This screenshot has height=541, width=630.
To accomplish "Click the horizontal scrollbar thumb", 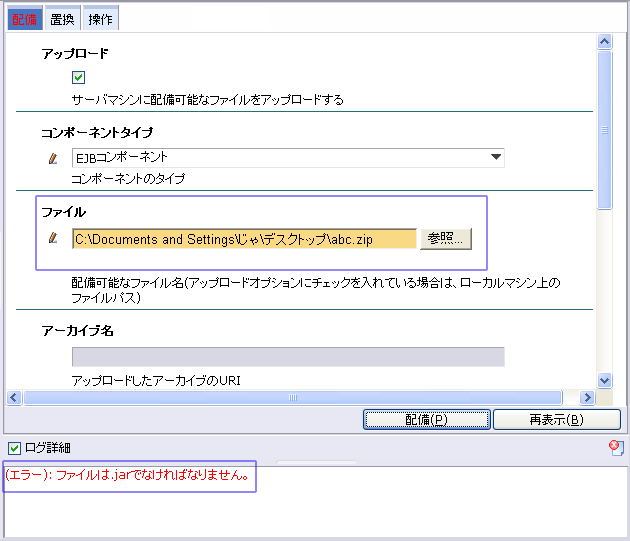I will coord(293,397).
